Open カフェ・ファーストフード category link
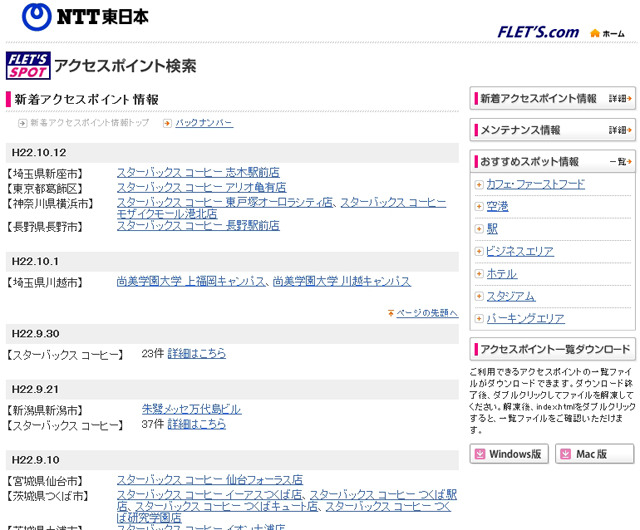 pos(536,185)
